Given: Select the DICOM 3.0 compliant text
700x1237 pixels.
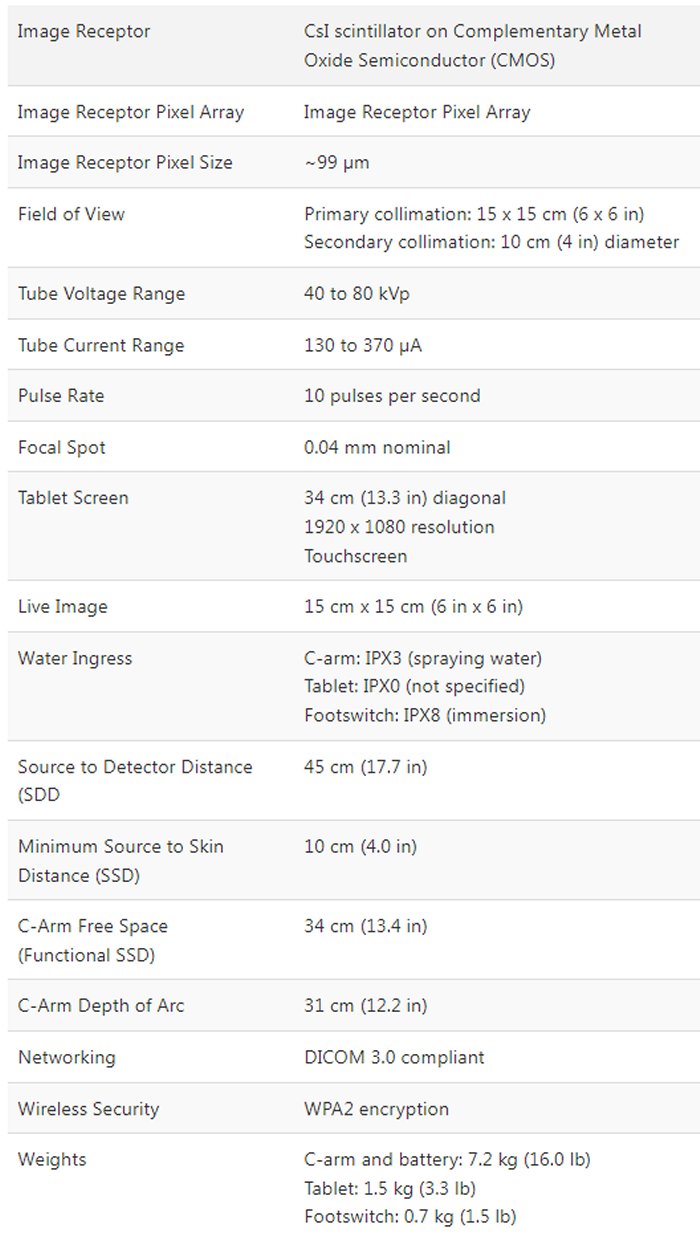Looking at the screenshot, I should [x=394, y=1057].
